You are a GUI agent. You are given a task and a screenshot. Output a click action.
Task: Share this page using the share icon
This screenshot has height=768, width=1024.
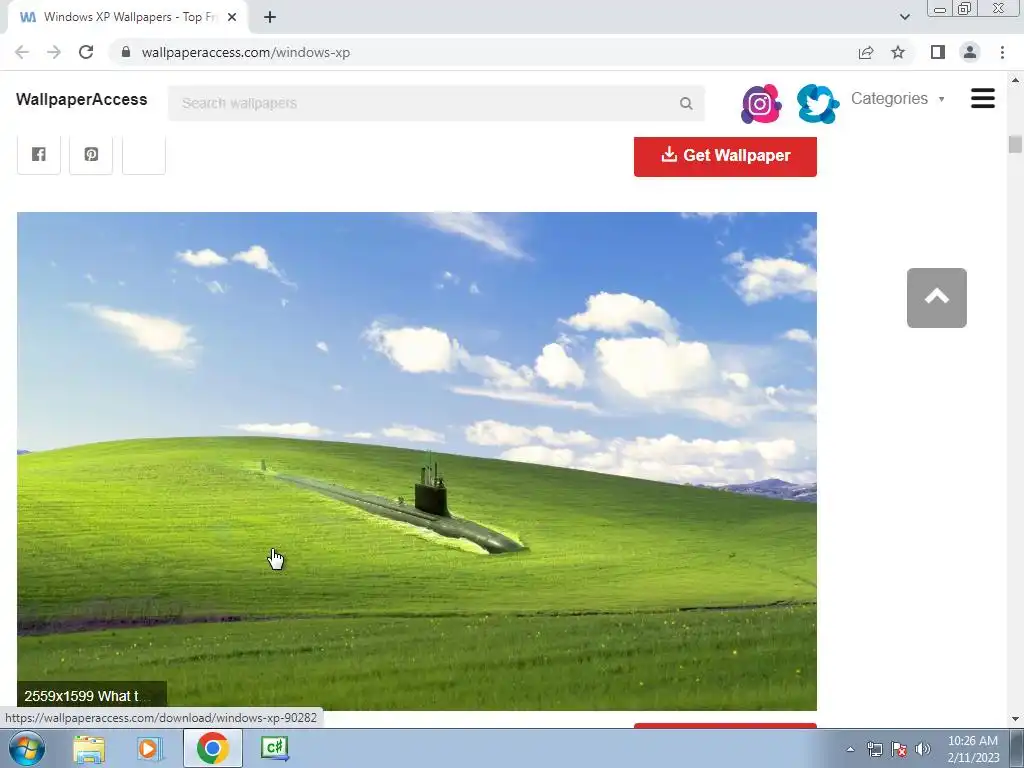pos(866,52)
